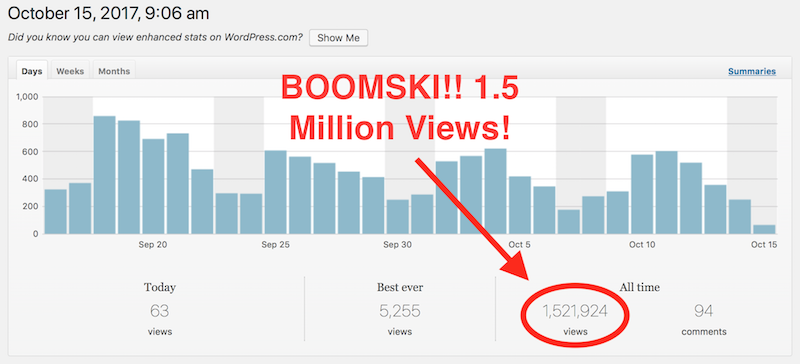Image resolution: width=800 pixels, height=364 pixels.
Task: Select the Oct 15 bar in chart
Action: (x=764, y=229)
